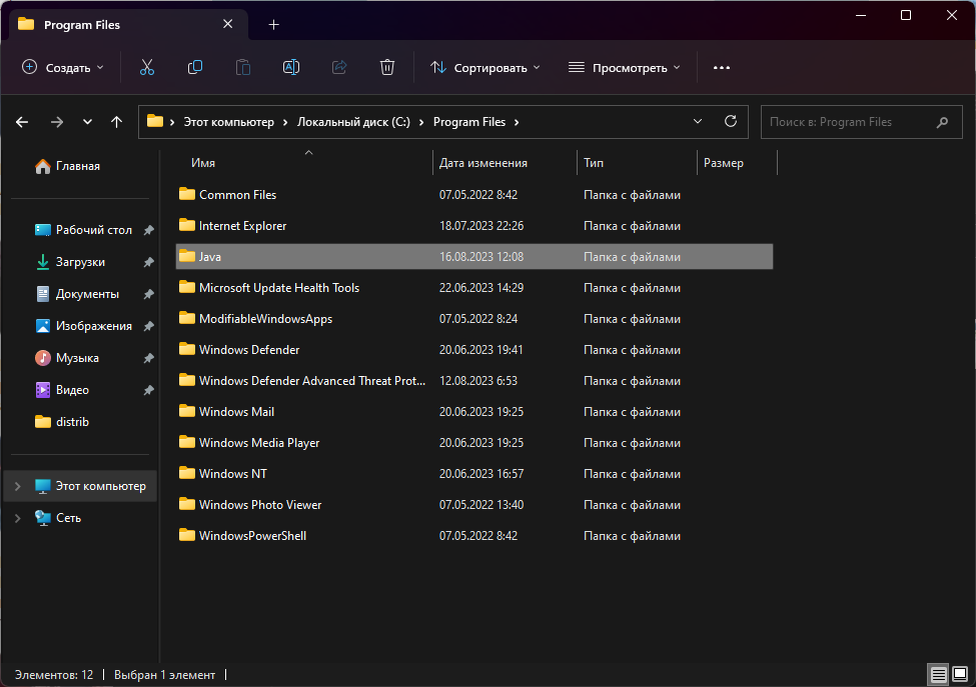Click Этот компьютер in the address path
Viewport: 976px width, 687px height.
[x=228, y=122]
